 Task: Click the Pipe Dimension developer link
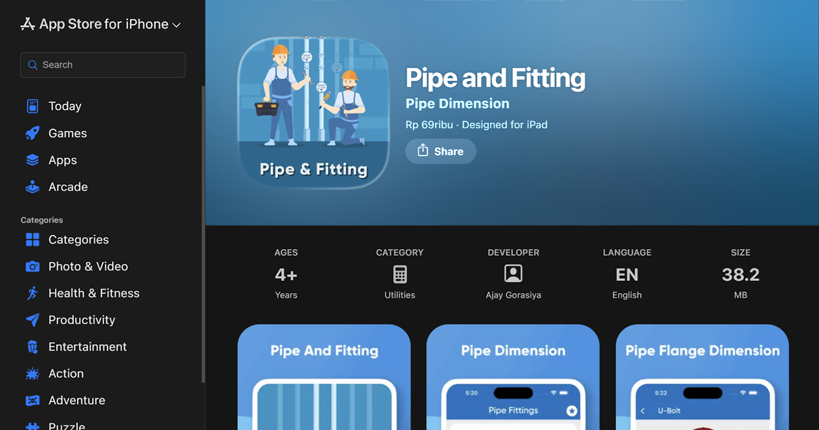[x=457, y=103]
